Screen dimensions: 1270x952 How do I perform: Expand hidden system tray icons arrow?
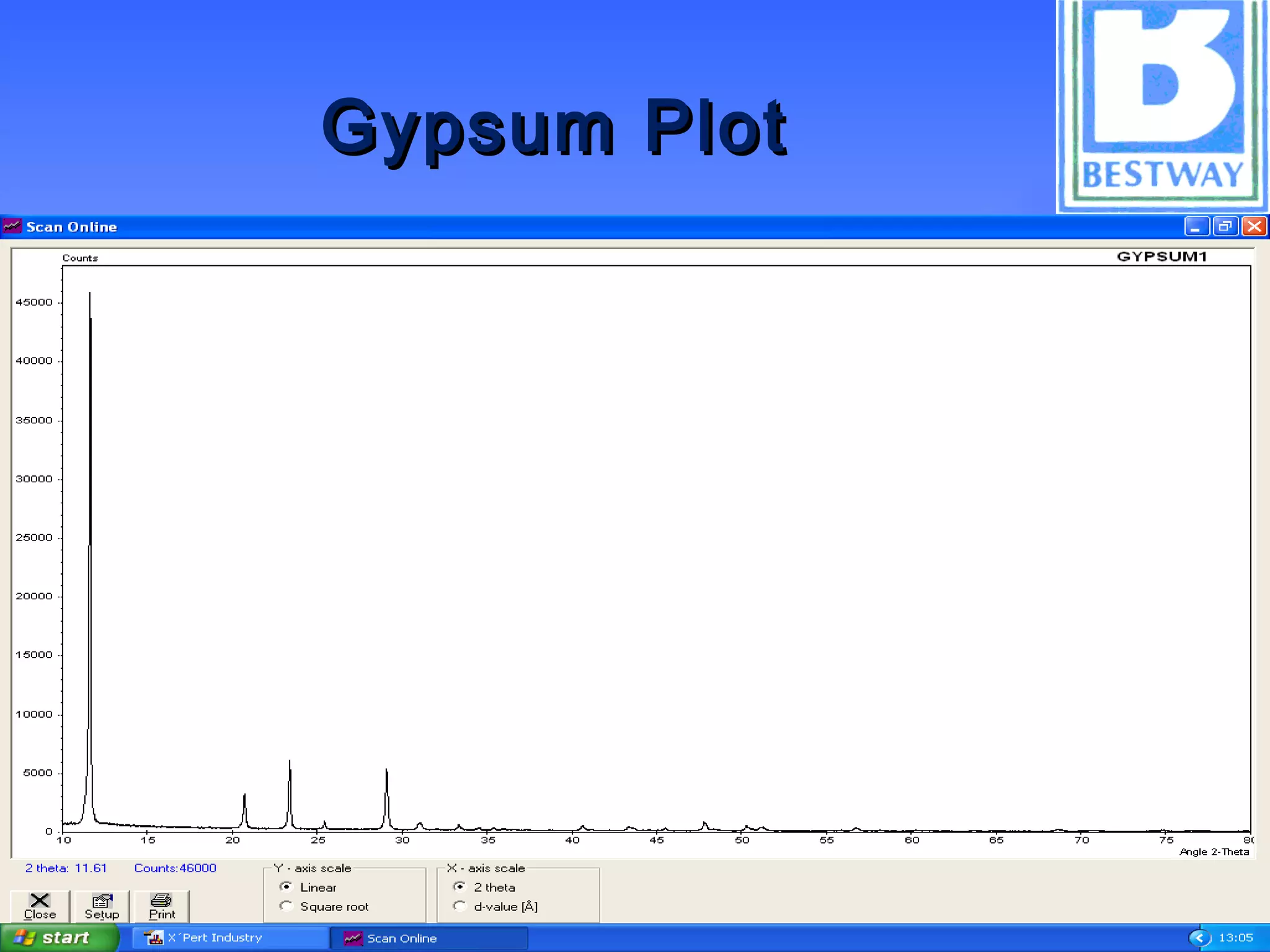(x=1199, y=938)
